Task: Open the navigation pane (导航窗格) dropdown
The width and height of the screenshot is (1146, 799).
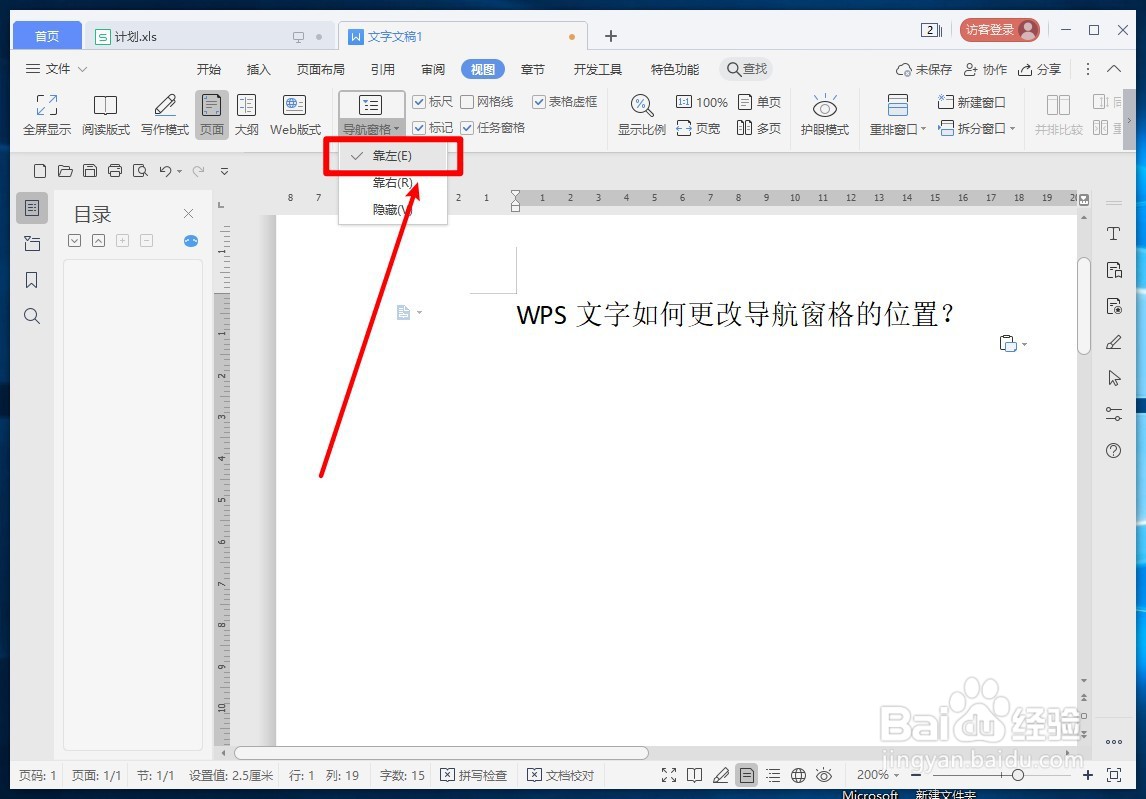Action: click(x=371, y=129)
